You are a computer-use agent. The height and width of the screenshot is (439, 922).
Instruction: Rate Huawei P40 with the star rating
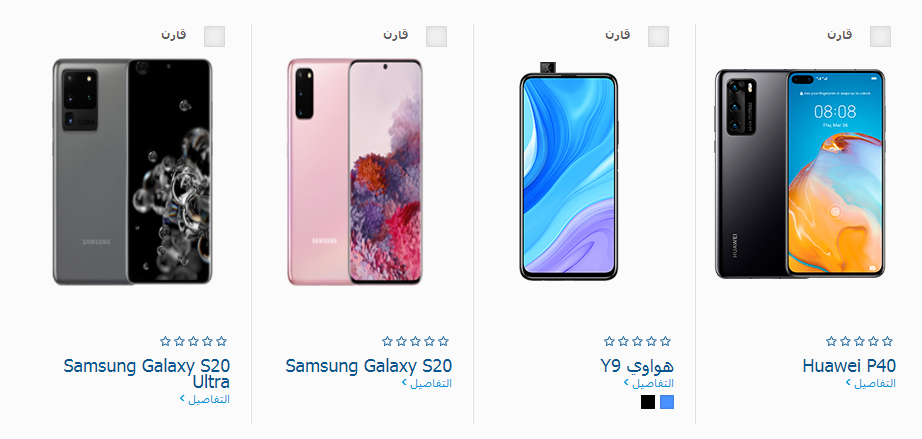(x=859, y=341)
